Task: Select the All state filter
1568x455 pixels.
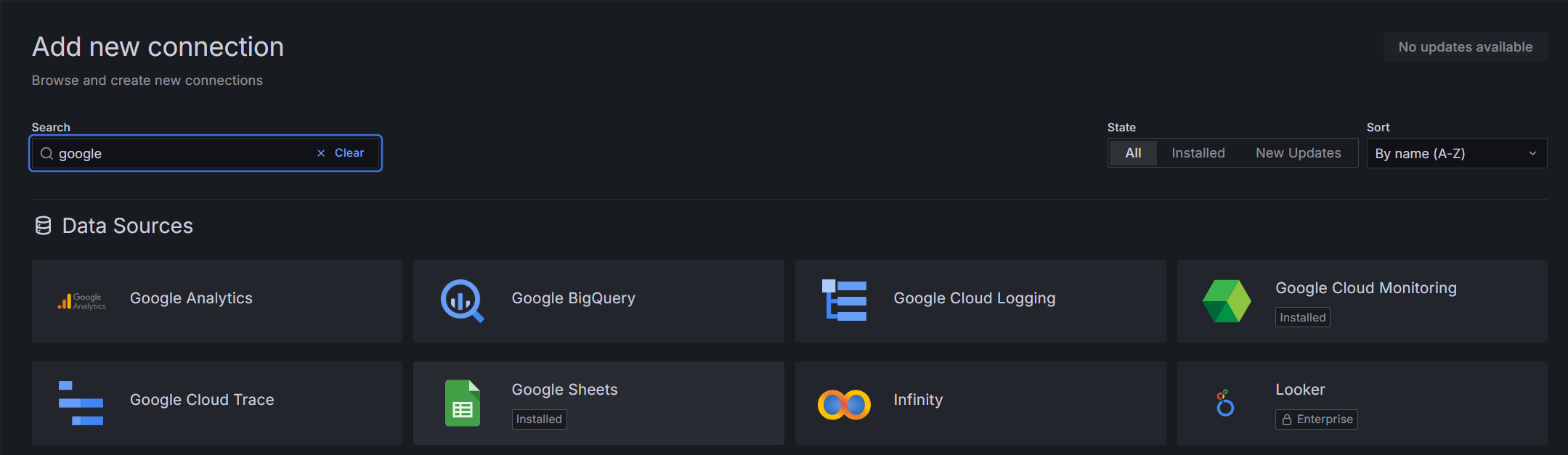Action: (x=1133, y=153)
